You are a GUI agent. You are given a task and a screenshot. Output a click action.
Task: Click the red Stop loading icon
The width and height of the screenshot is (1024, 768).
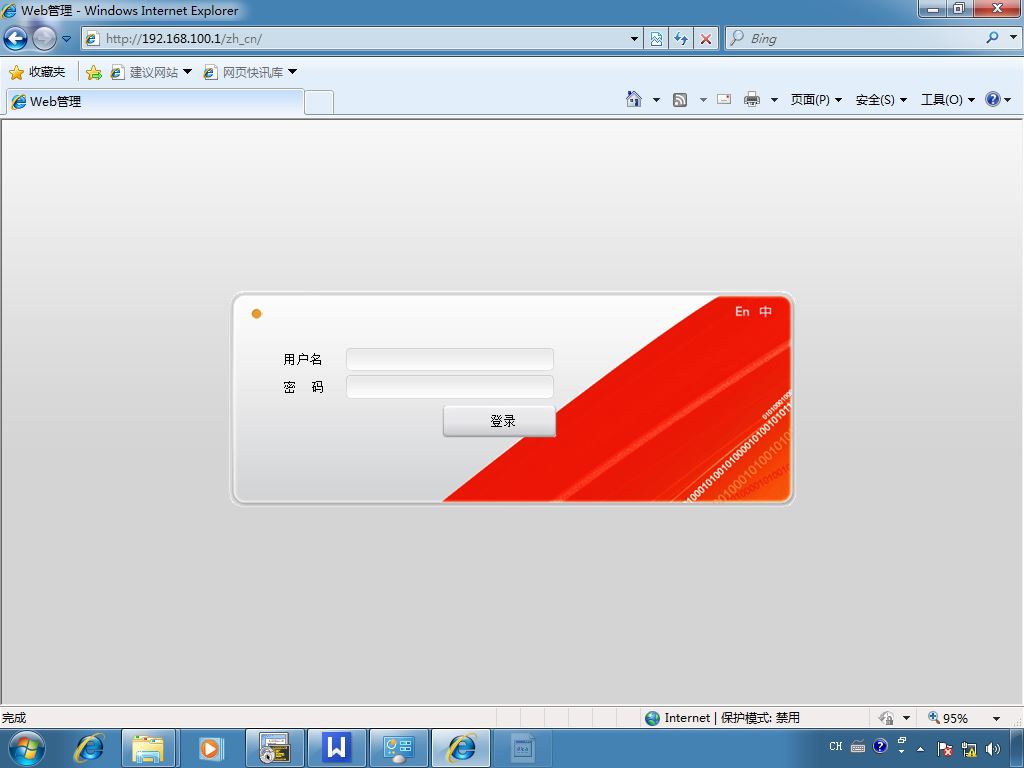coord(706,39)
